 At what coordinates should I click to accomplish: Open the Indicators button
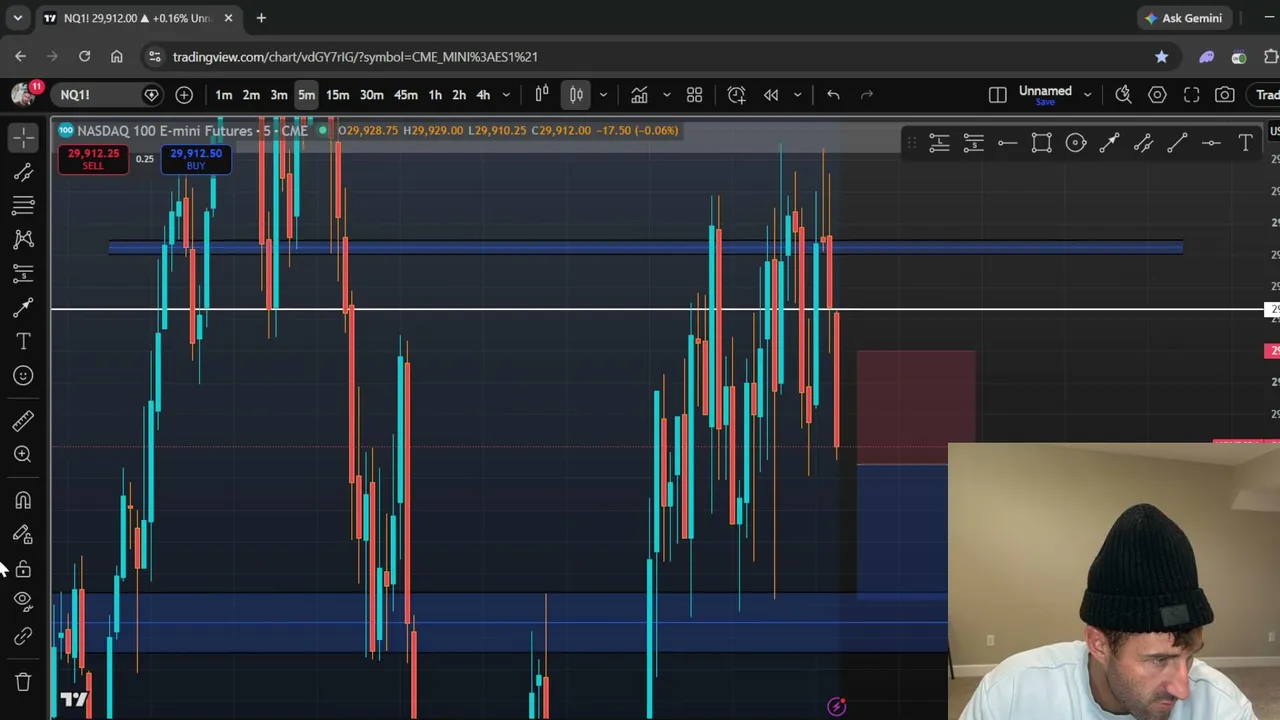[639, 95]
